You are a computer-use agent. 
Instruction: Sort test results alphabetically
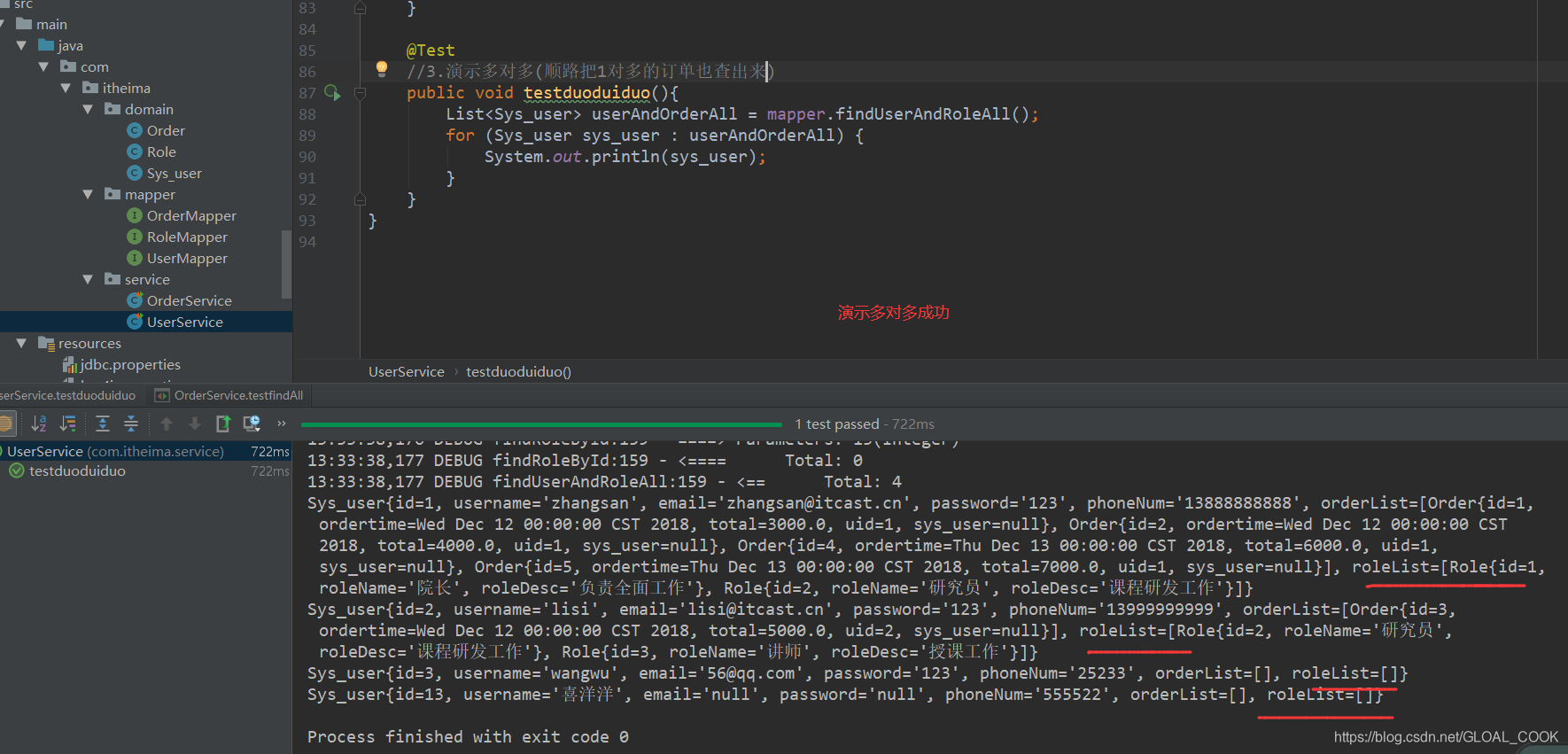pos(39,424)
